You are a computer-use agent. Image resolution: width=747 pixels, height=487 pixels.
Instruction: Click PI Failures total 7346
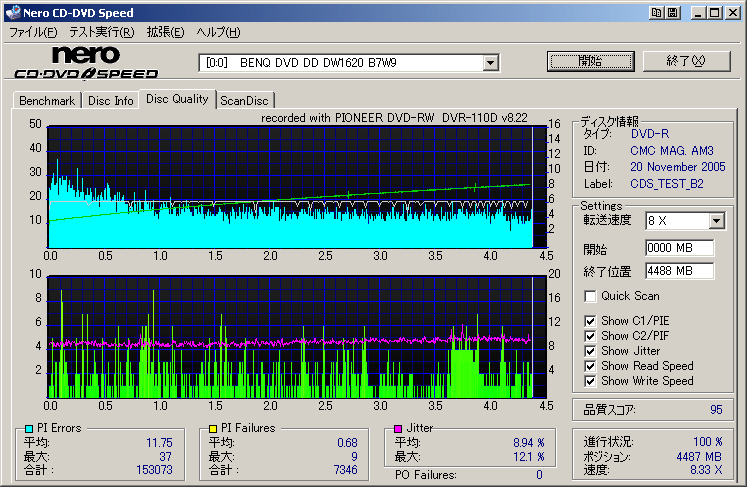click(x=345, y=470)
